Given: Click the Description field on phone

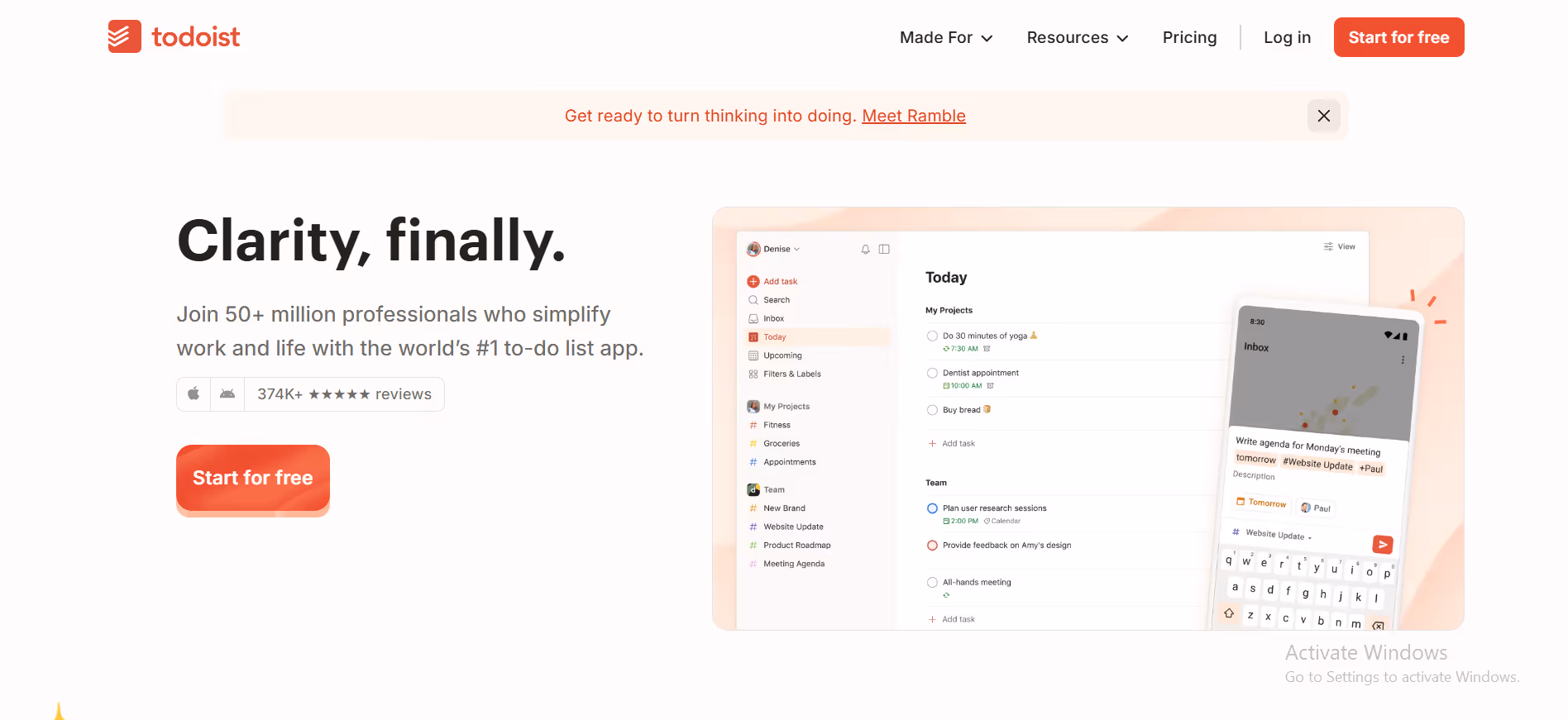Looking at the screenshot, I should 1254,475.
